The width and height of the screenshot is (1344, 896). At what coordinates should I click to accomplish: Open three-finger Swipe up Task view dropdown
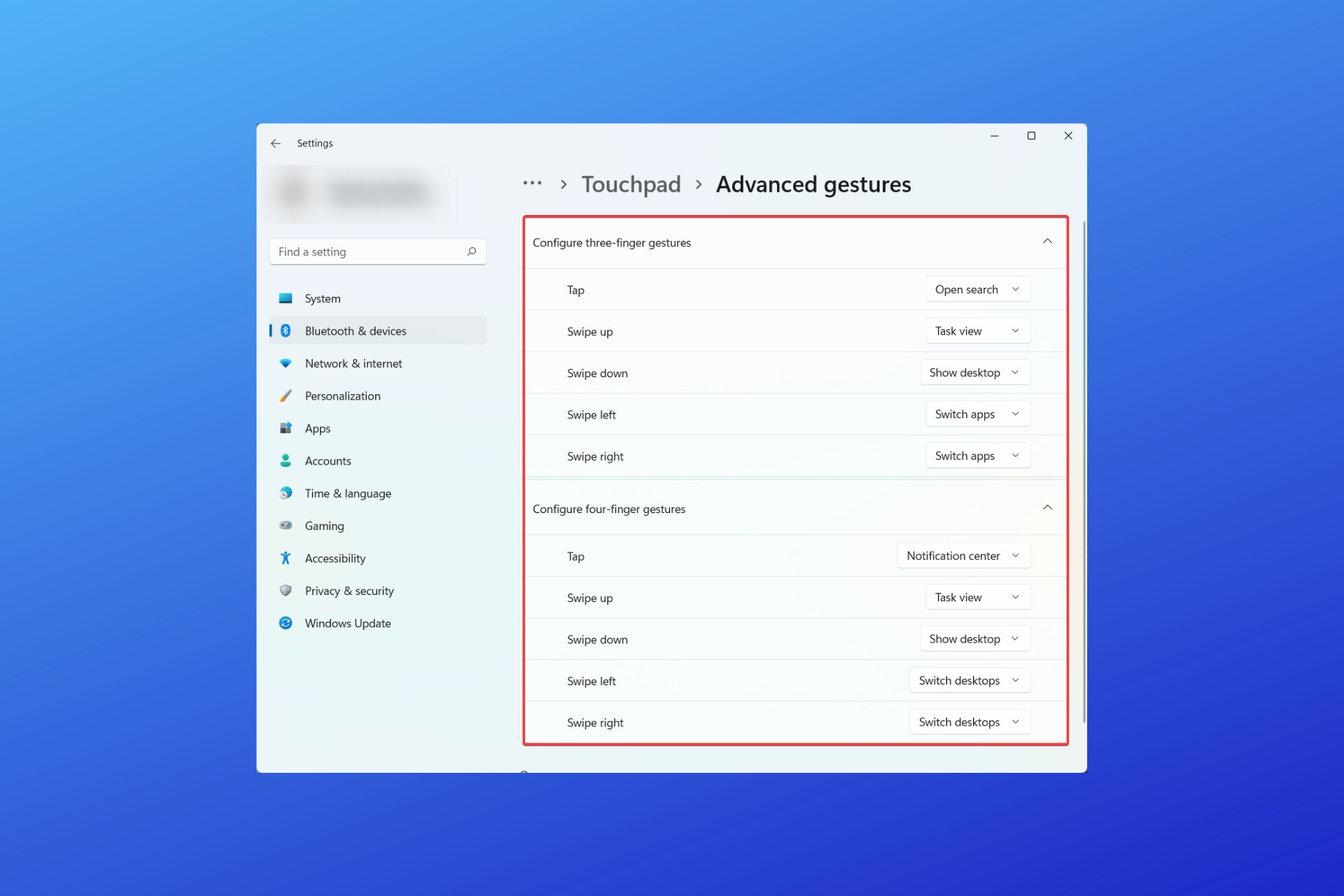(978, 331)
